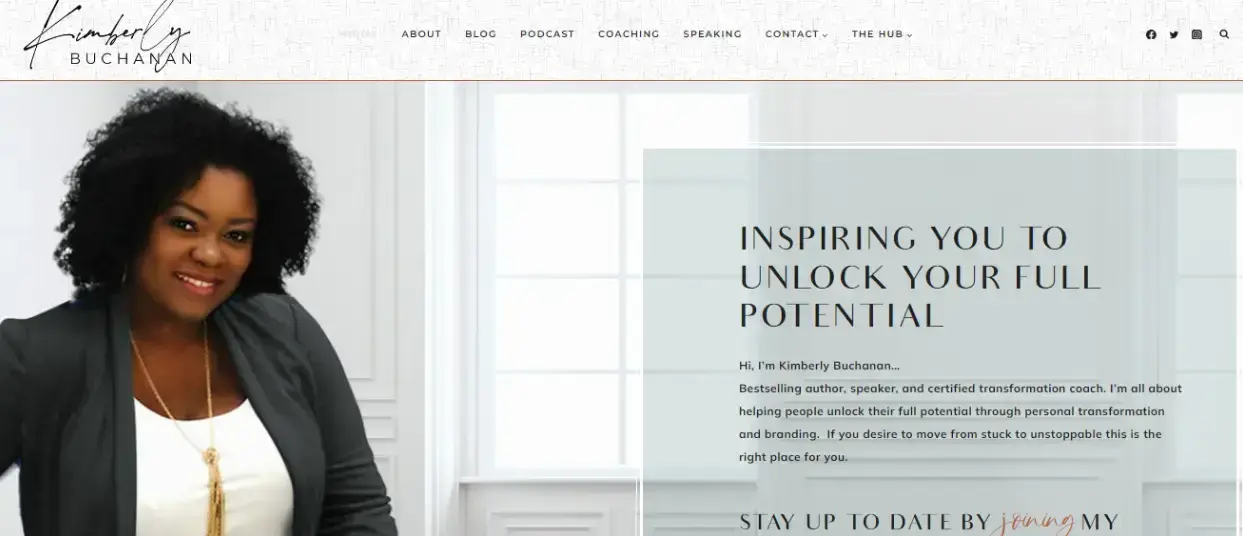Click the Inspiring You To Unlock headline
This screenshot has width=1243, height=536.
[x=920, y=277]
